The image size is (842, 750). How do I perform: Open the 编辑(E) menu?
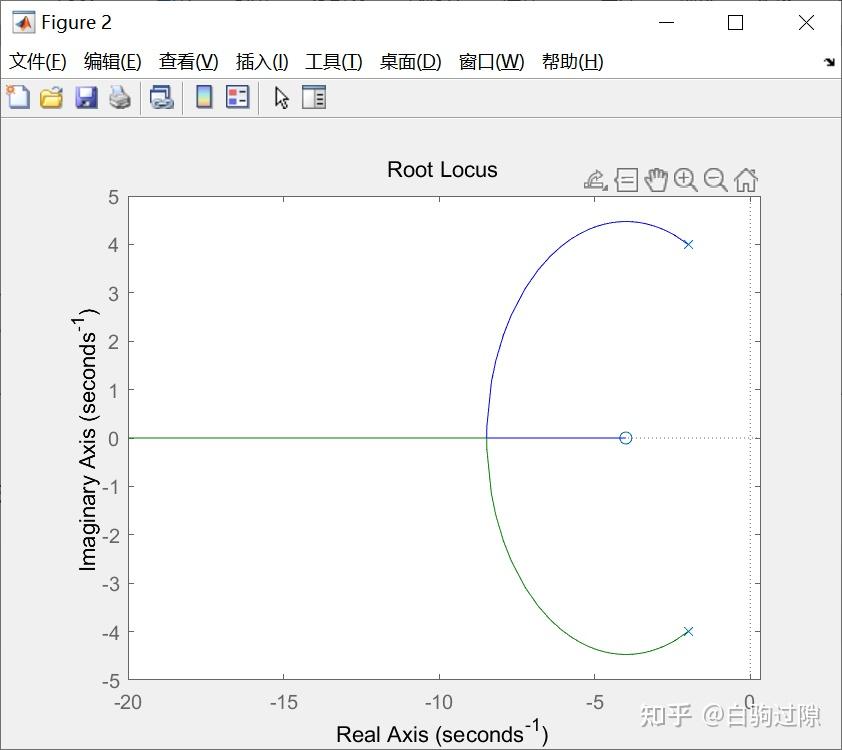tap(113, 62)
